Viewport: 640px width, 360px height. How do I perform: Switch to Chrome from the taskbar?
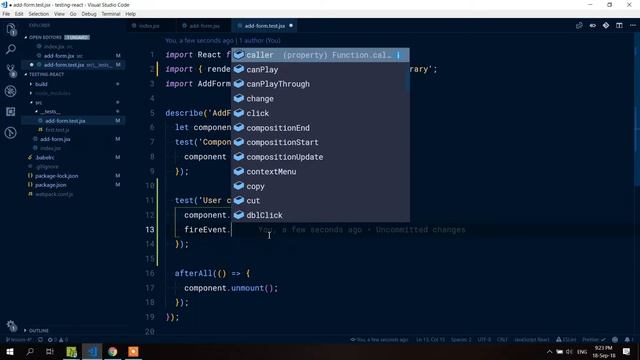tap(113, 351)
